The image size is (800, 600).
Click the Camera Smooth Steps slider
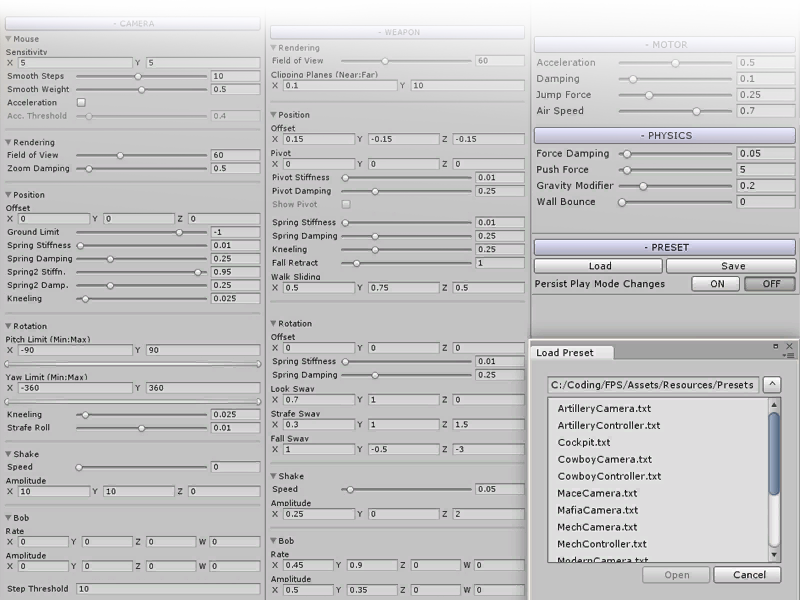coord(141,77)
